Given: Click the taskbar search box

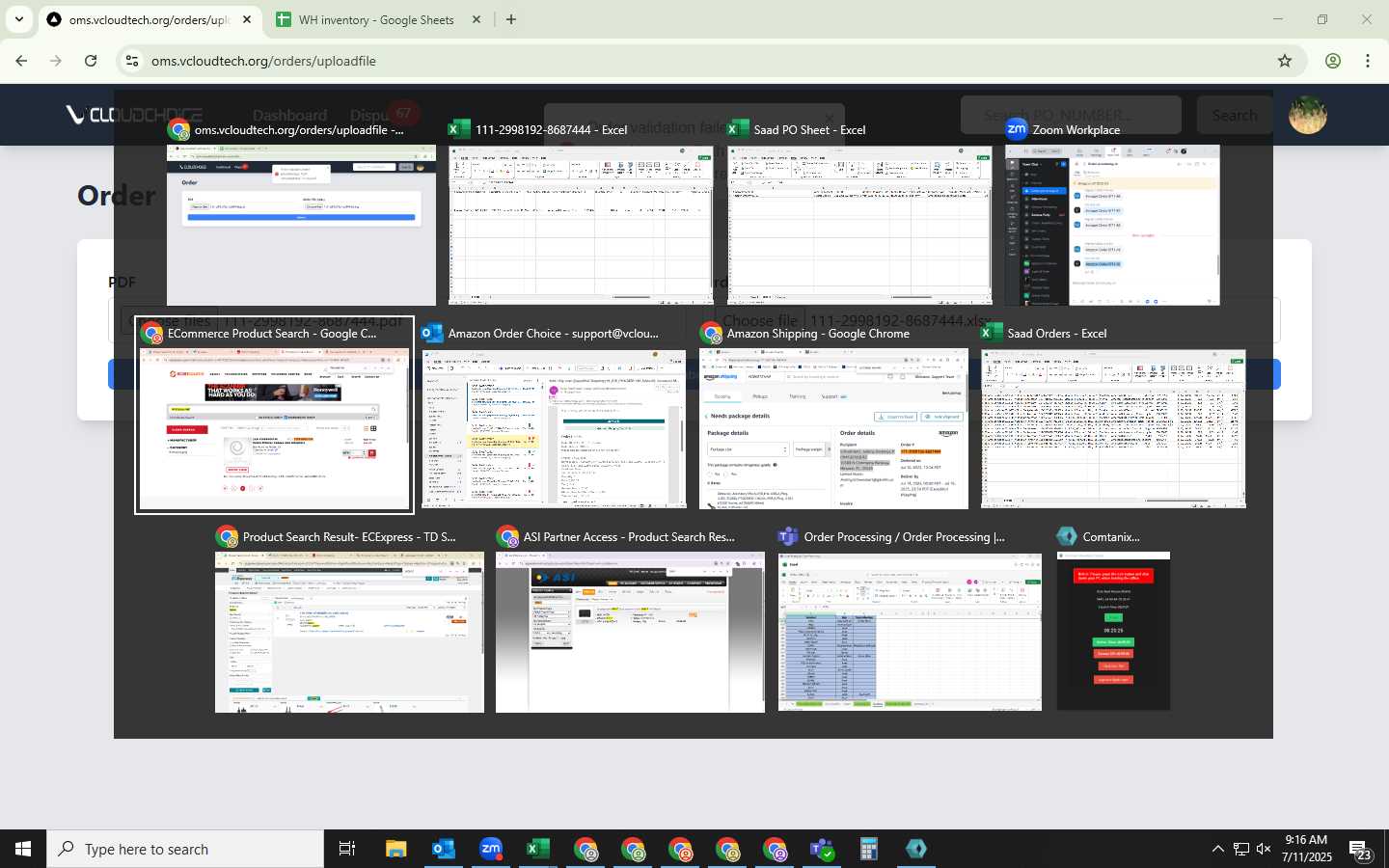Looking at the screenshot, I should 185,849.
